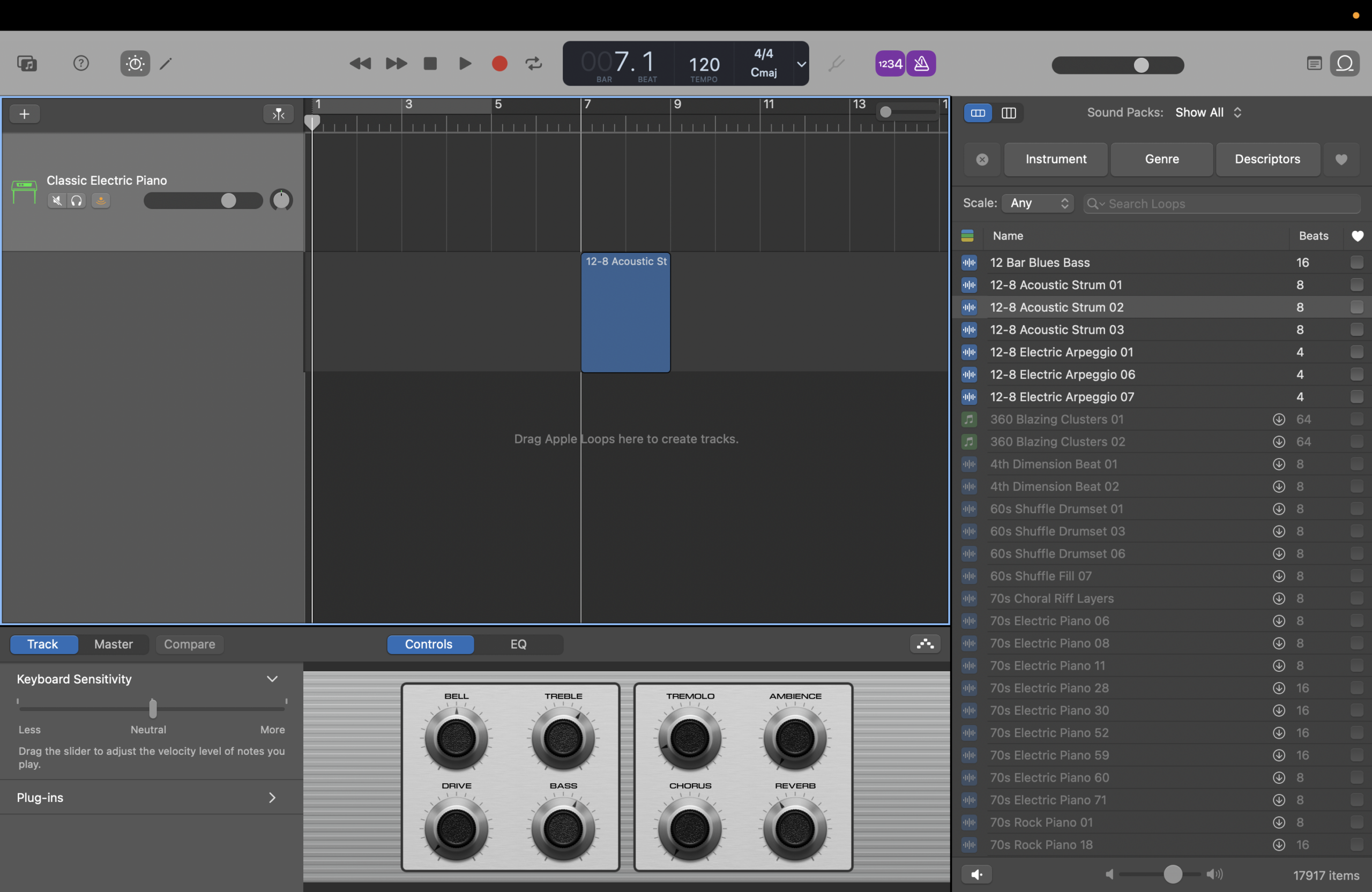Switch to the EQ tab
This screenshot has height=892, width=1372.
[518, 644]
